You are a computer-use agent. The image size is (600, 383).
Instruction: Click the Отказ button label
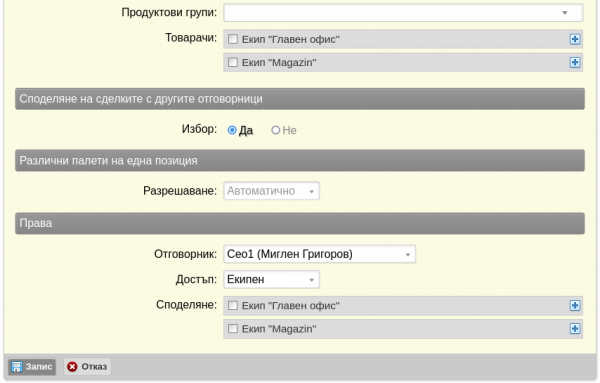point(94,367)
